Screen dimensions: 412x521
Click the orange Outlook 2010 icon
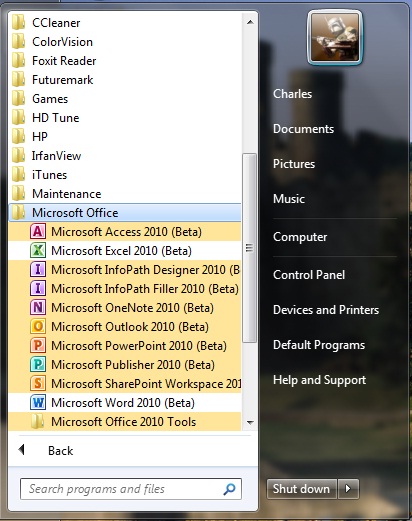pos(38,326)
